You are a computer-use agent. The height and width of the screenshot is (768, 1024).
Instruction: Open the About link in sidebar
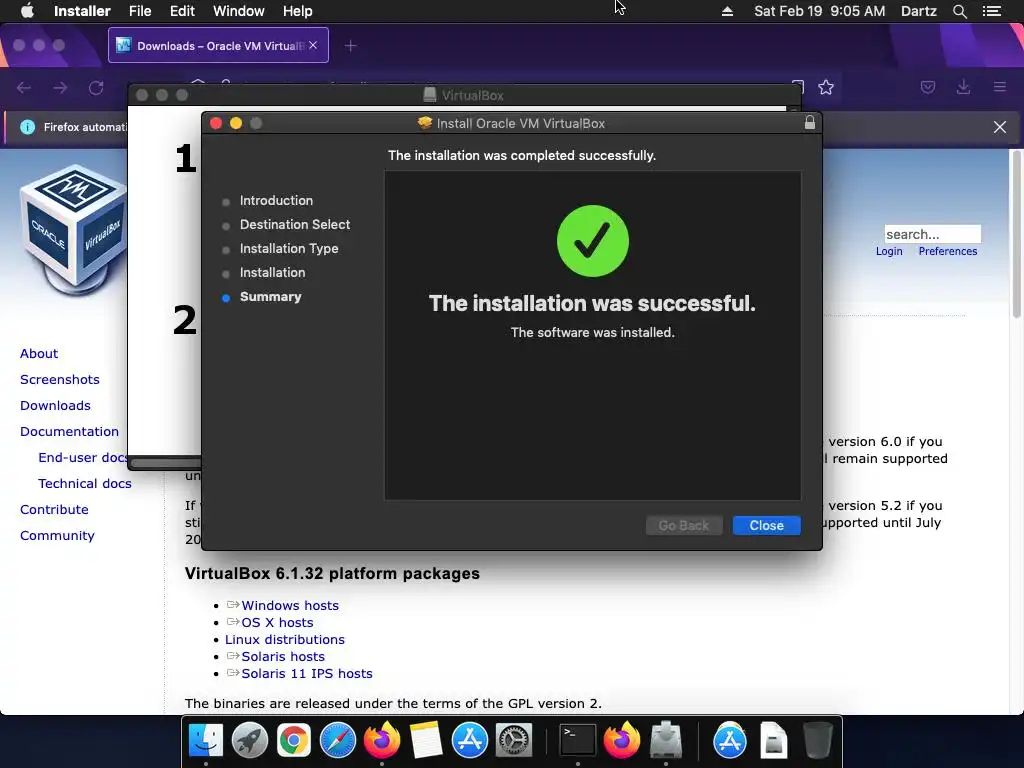(x=39, y=353)
